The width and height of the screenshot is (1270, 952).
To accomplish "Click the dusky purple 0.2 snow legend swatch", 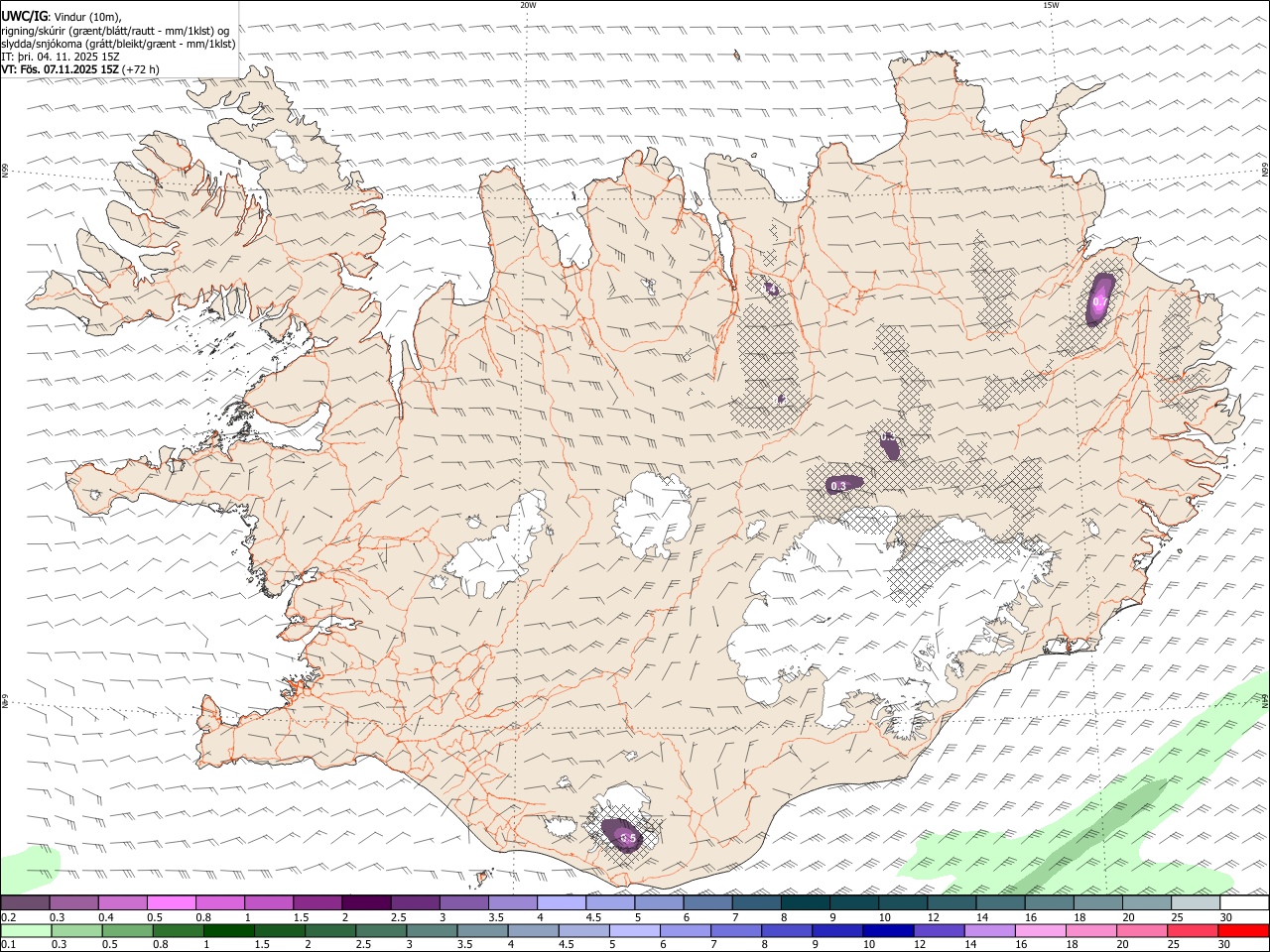I will pyautogui.click(x=26, y=903).
